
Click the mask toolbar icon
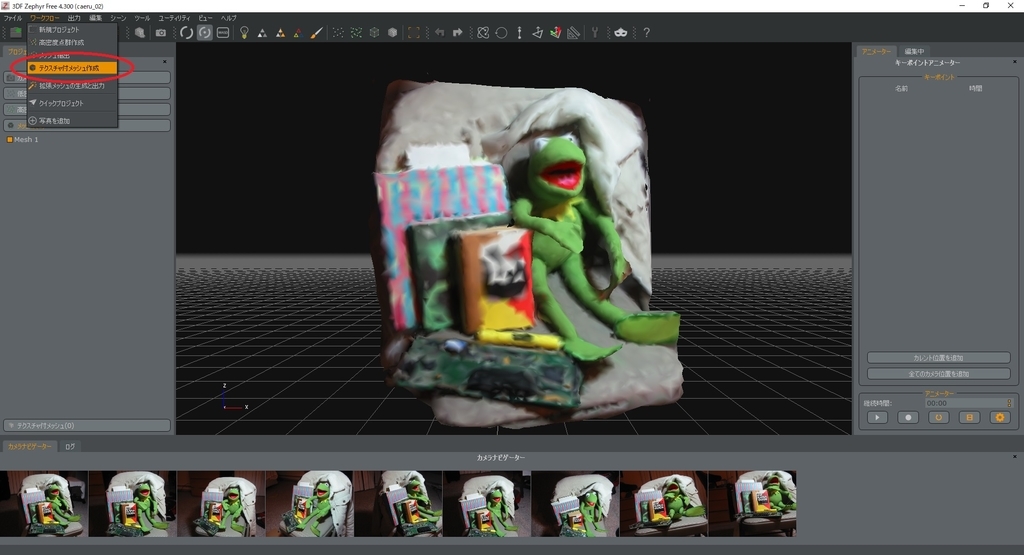point(620,33)
